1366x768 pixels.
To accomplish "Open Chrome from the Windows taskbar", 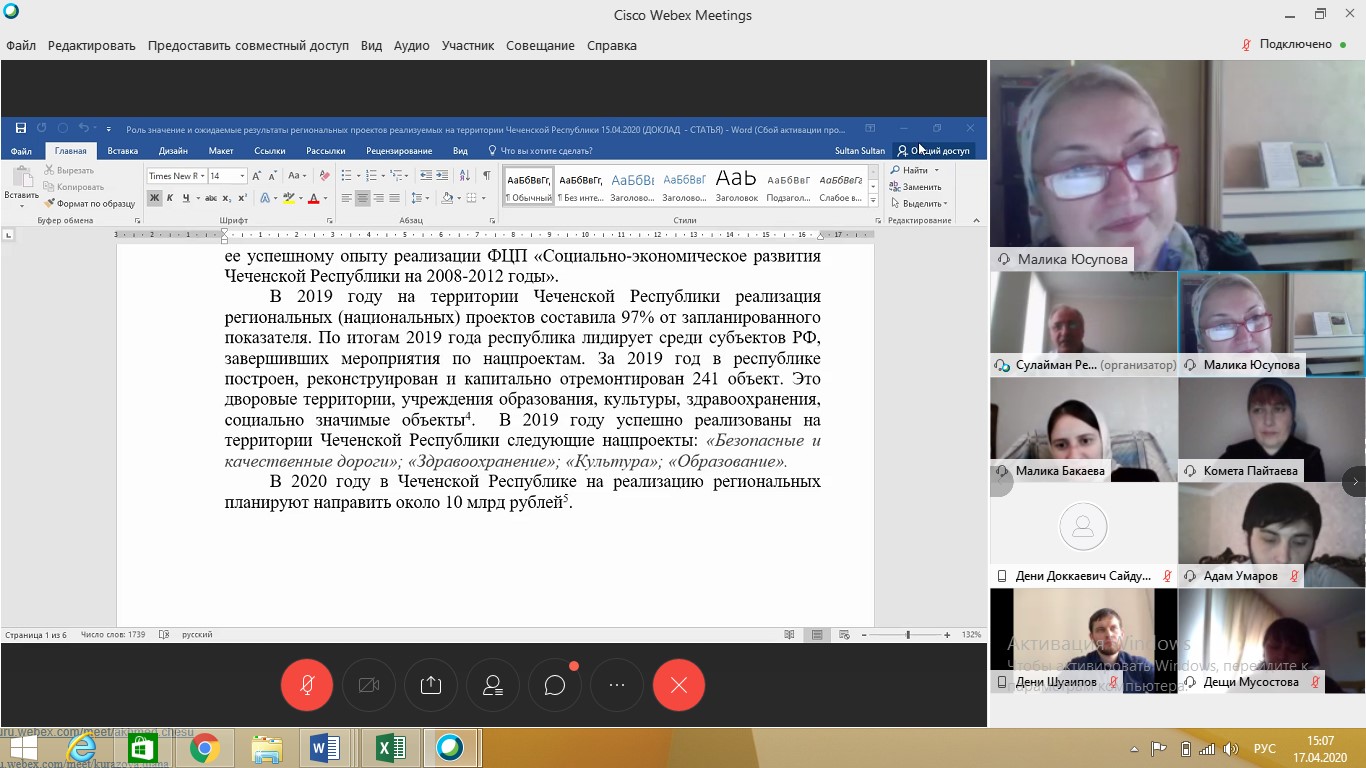I will tap(204, 748).
